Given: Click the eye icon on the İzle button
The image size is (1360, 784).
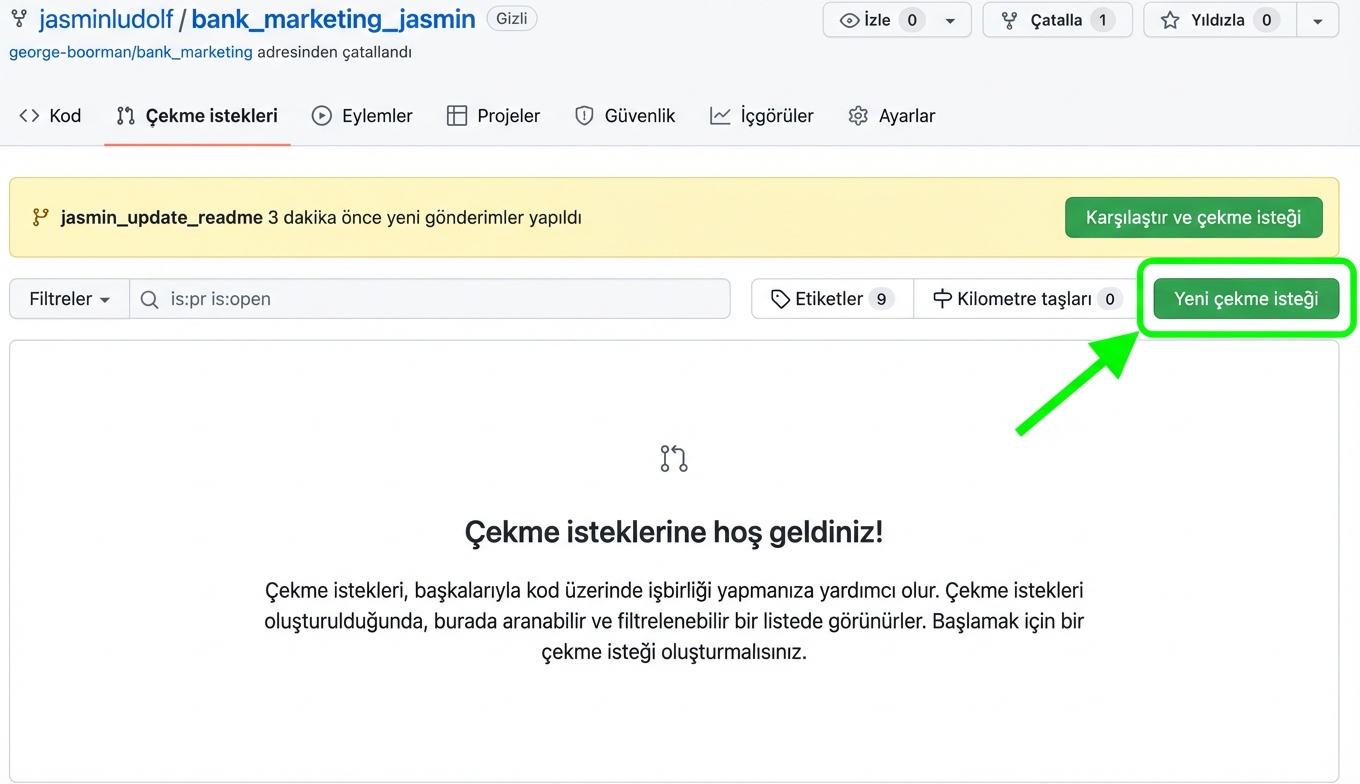Looking at the screenshot, I should [849, 20].
